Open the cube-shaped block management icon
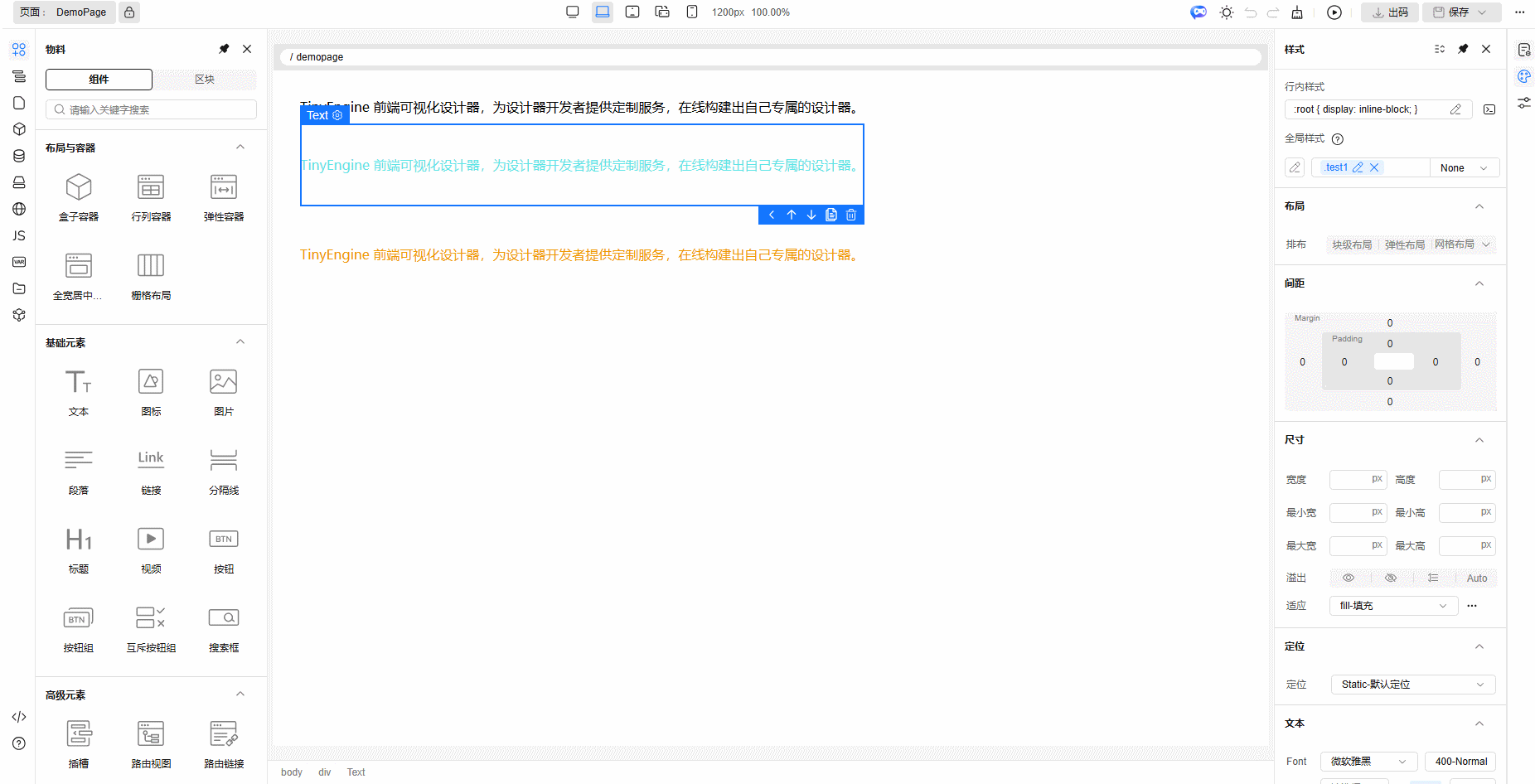 click(x=19, y=129)
